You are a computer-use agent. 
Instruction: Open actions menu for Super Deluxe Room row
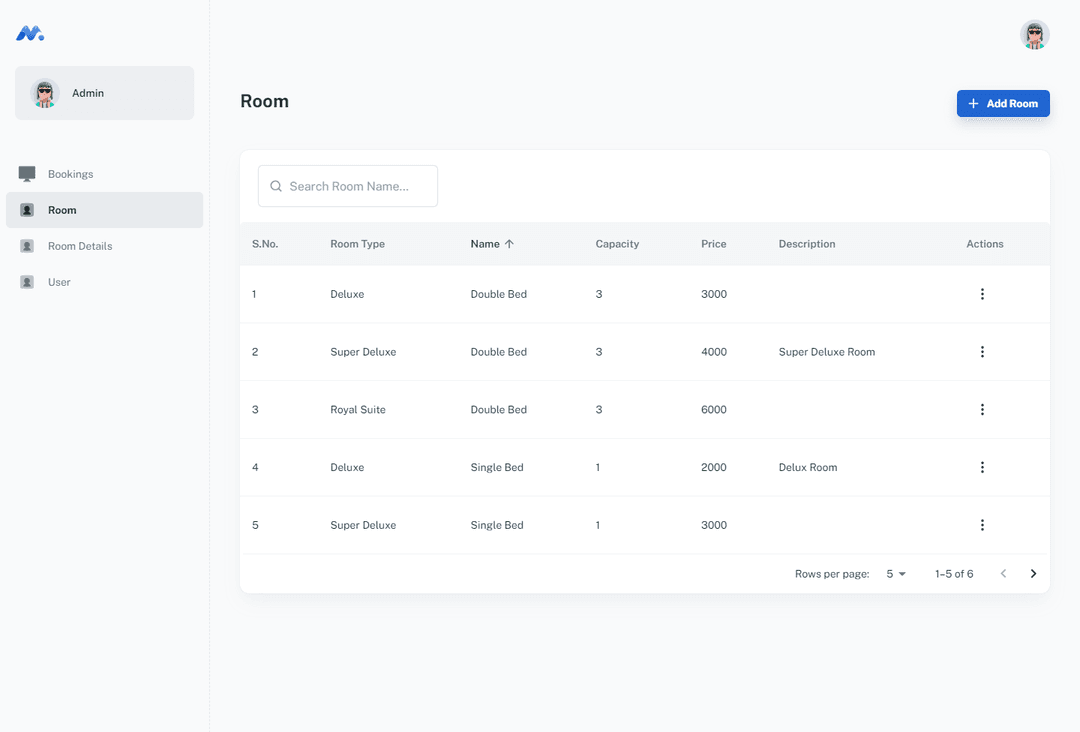click(x=982, y=352)
